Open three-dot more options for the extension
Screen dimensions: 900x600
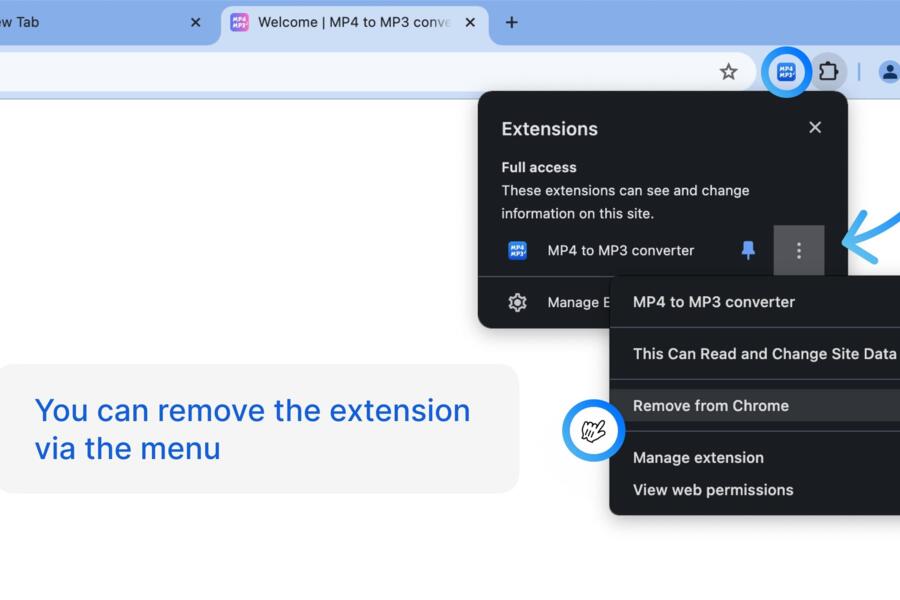click(x=798, y=251)
